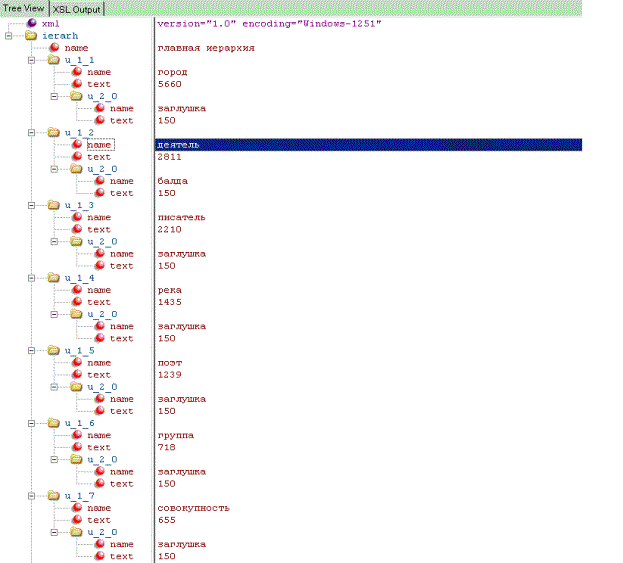Collapse the u_1_4 node
Viewport: 623px width, 563px height.
[x=31, y=278]
